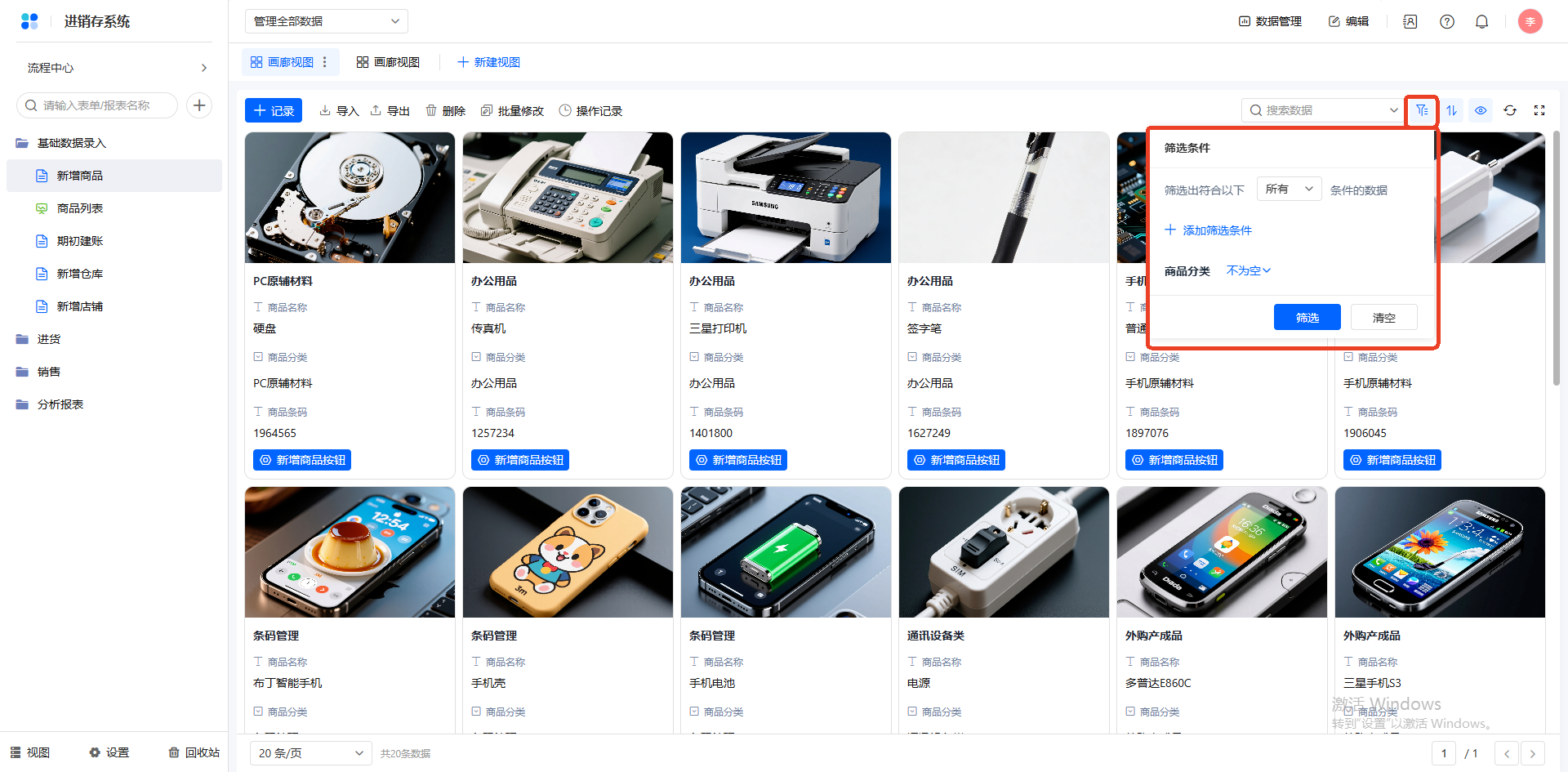
Task: Change the 20 条/页 page size dropdown
Action: point(310,753)
